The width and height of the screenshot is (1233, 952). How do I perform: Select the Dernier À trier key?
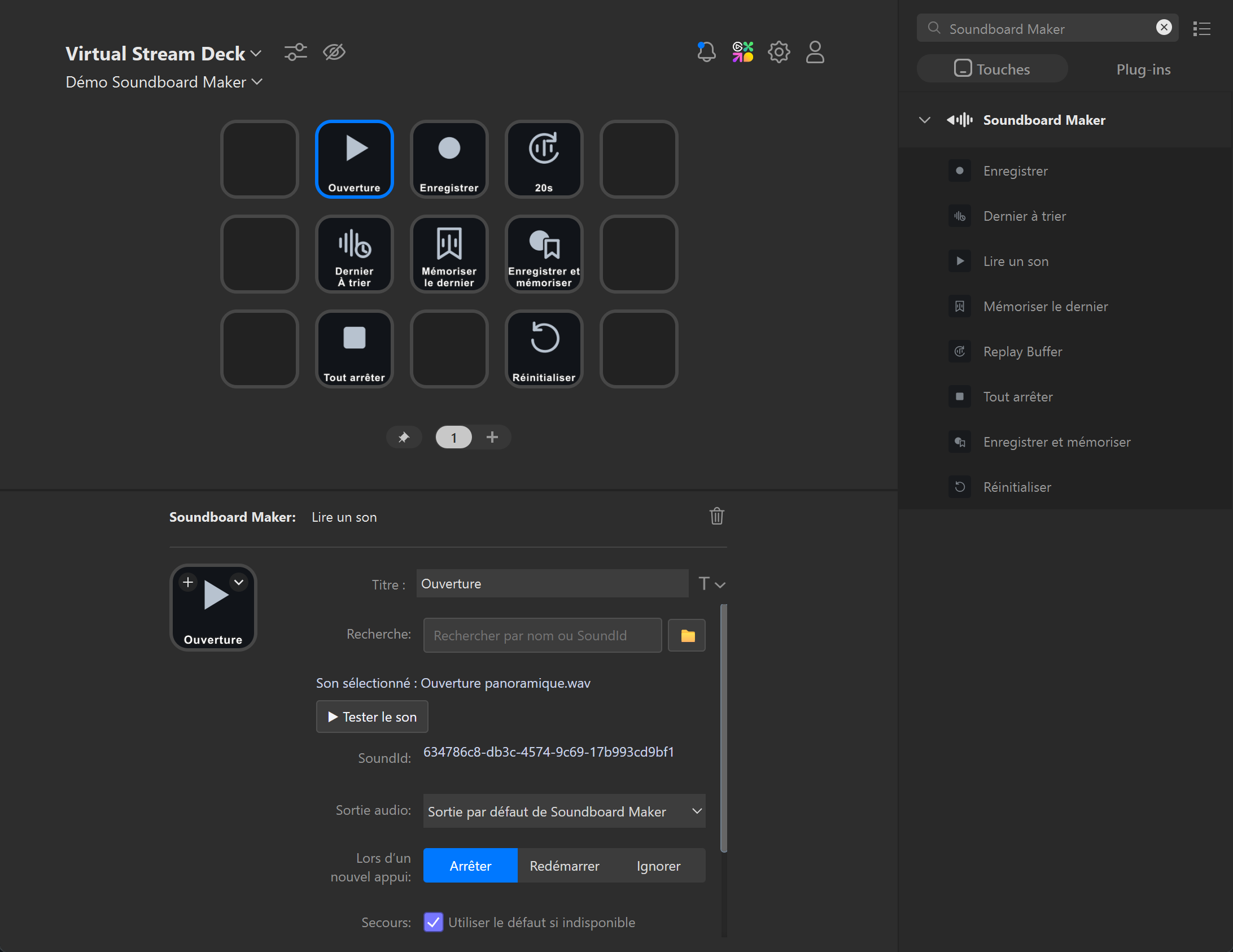tap(354, 254)
